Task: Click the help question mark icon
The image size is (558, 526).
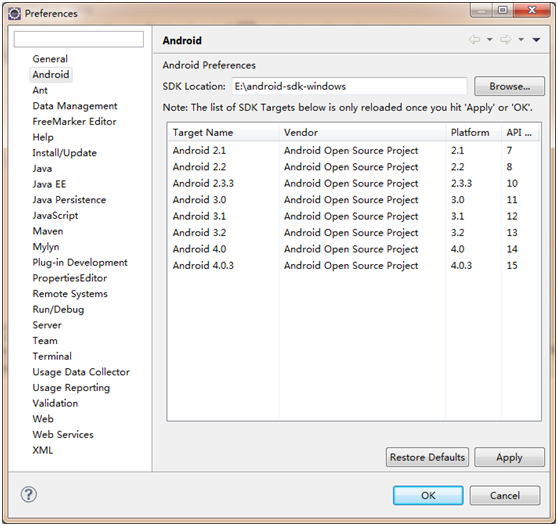Action: (x=29, y=494)
